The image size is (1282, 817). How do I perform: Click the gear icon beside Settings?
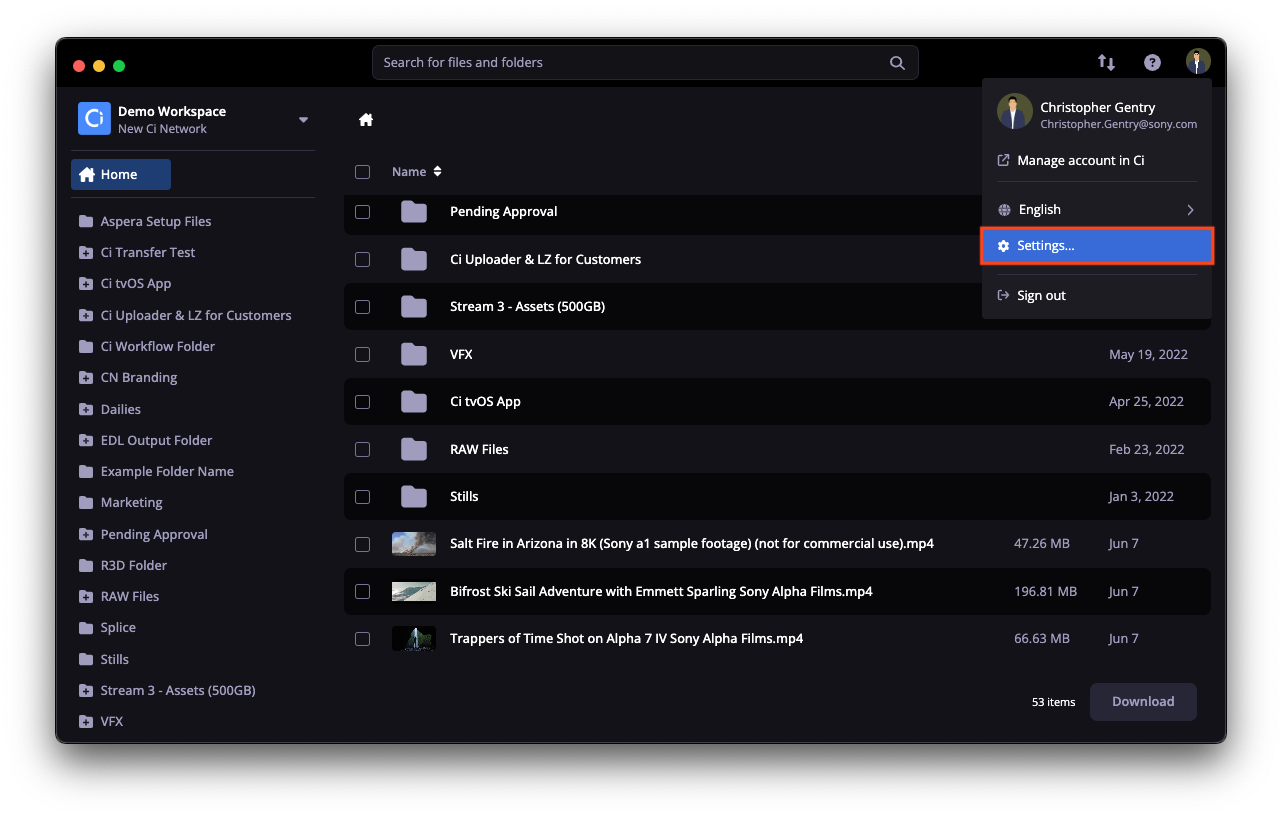click(1004, 245)
